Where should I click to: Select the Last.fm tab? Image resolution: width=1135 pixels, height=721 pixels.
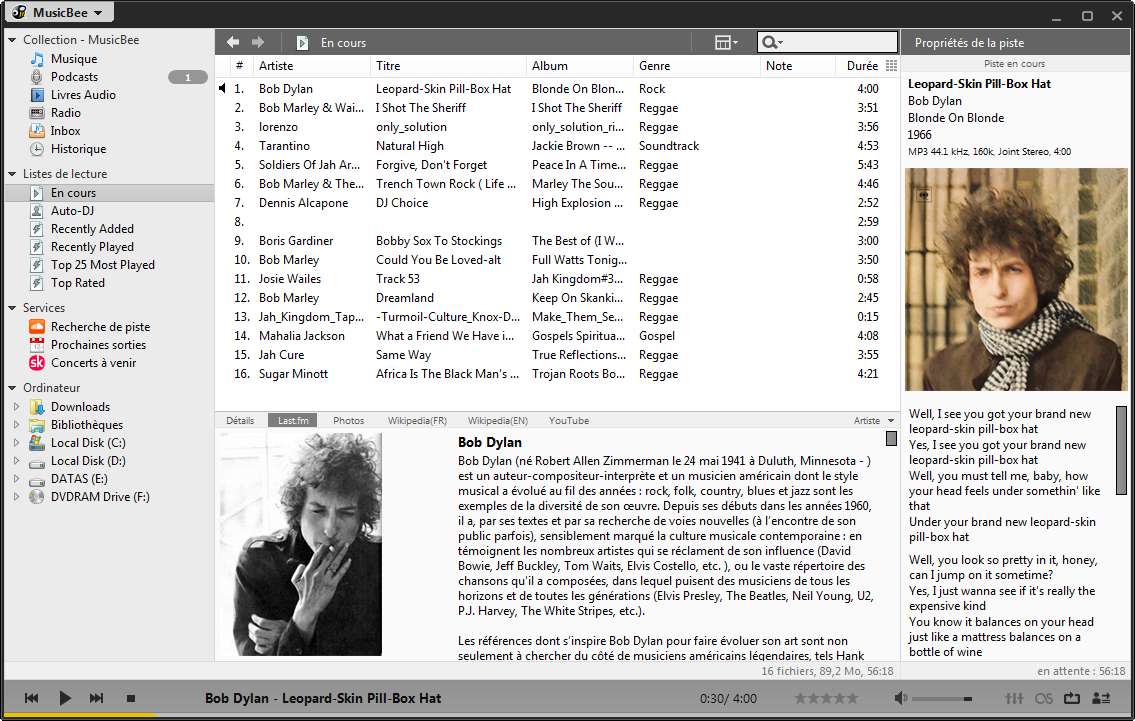click(292, 421)
